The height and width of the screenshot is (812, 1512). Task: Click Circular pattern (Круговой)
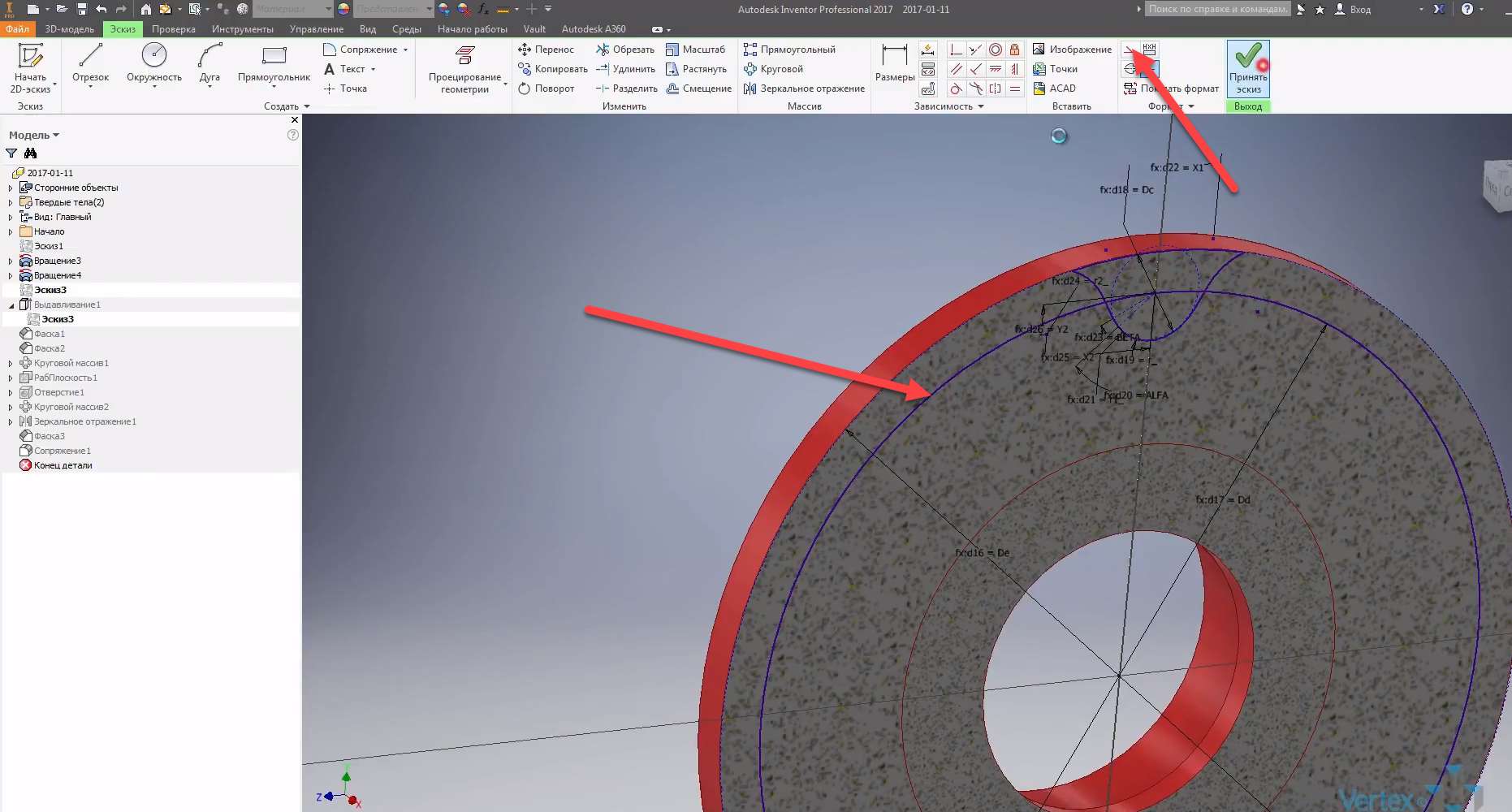(773, 69)
